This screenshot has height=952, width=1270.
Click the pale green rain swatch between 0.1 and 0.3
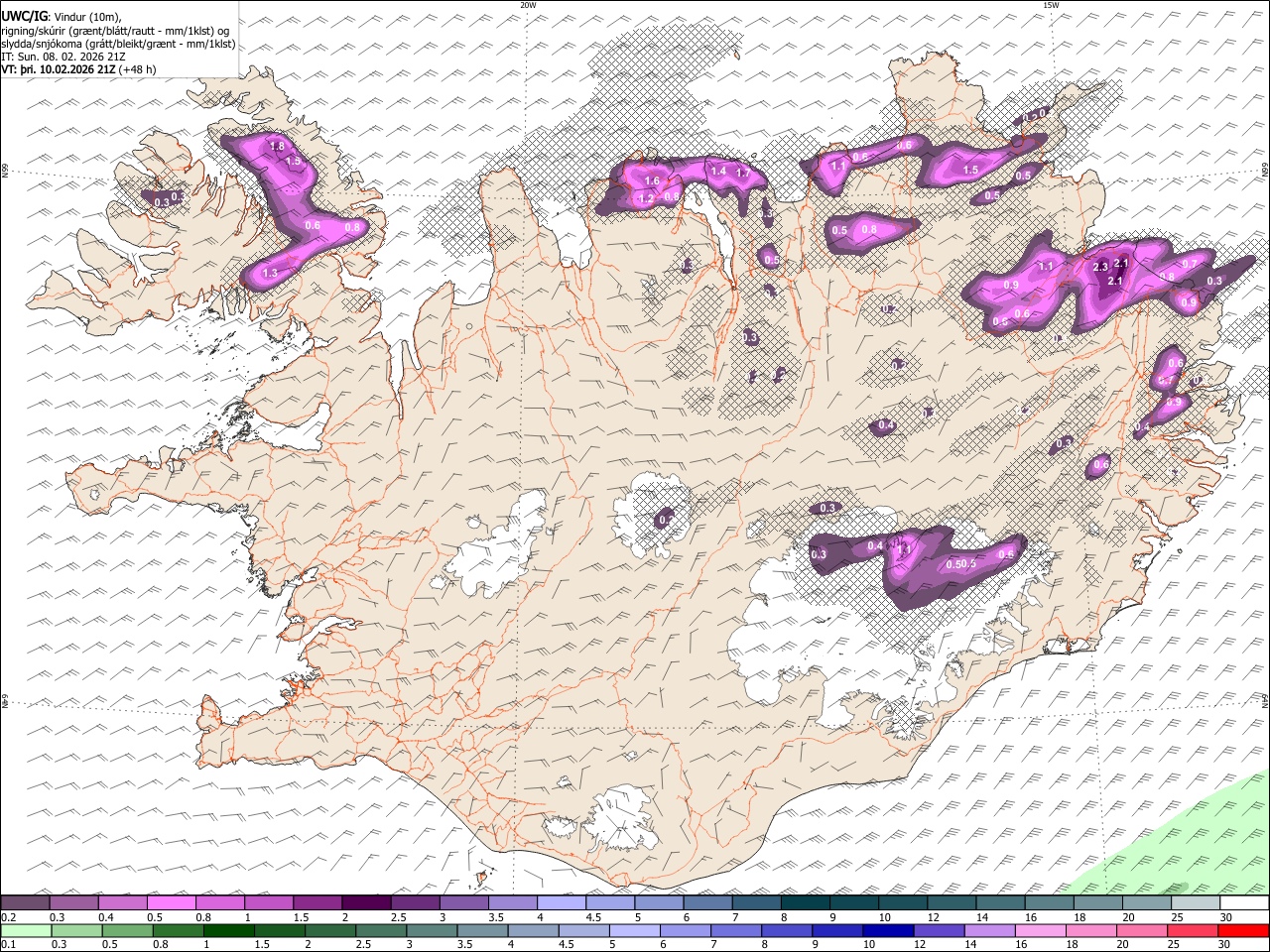[x=26, y=931]
